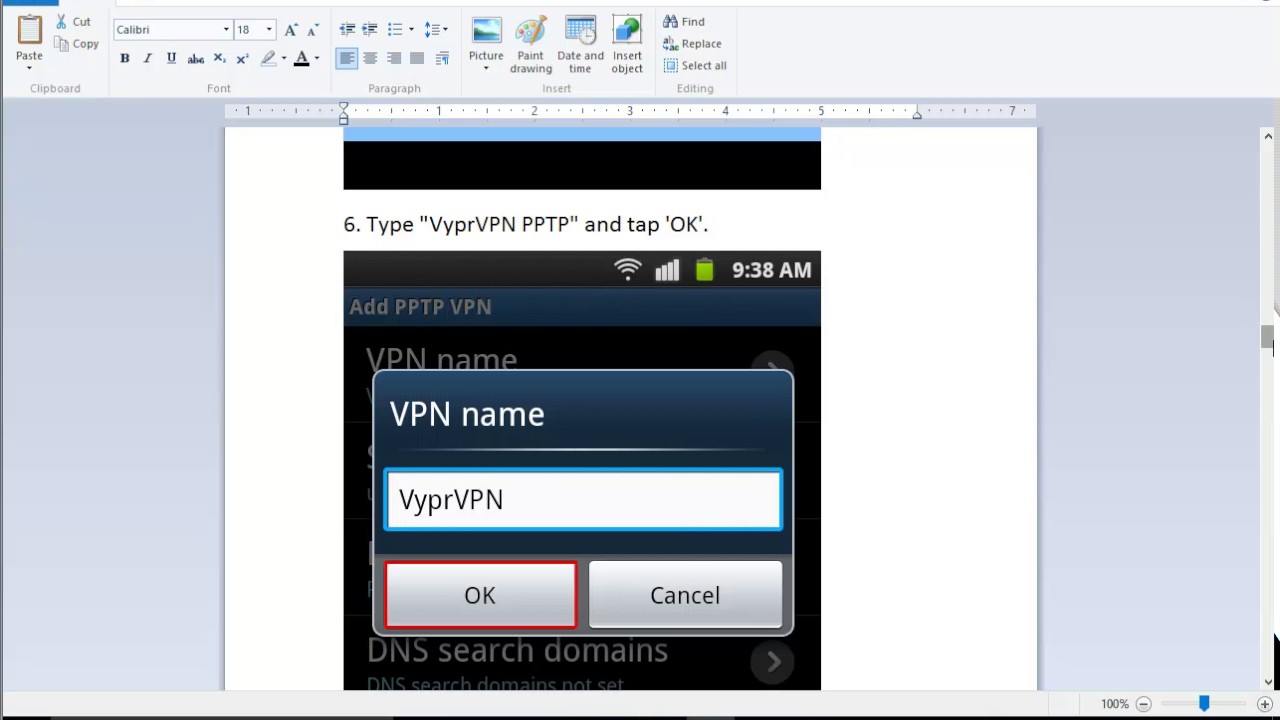Click the 100% zoom level text
Viewport: 1280px width, 720px height.
click(x=1114, y=704)
